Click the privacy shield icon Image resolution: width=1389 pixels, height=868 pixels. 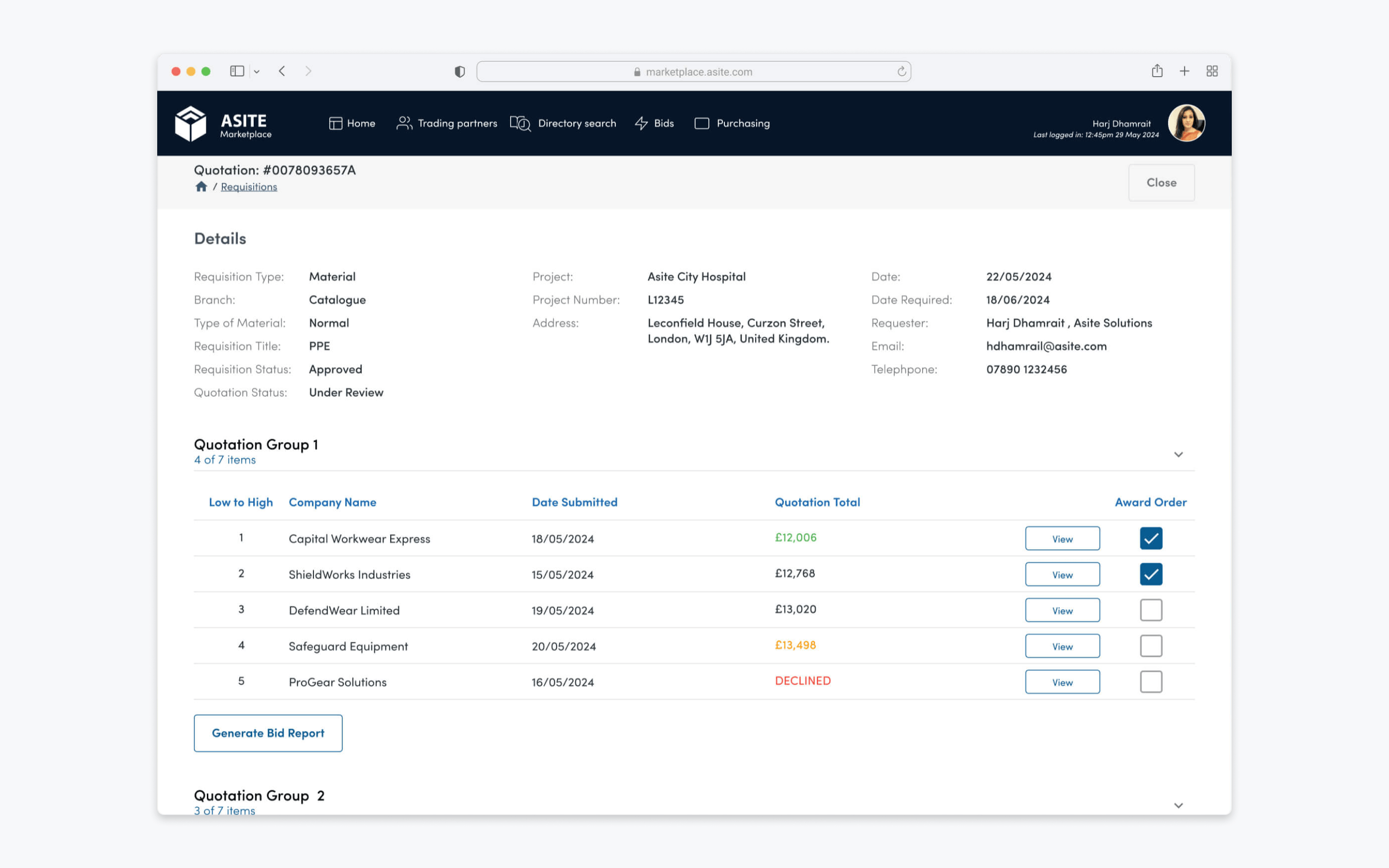click(459, 72)
